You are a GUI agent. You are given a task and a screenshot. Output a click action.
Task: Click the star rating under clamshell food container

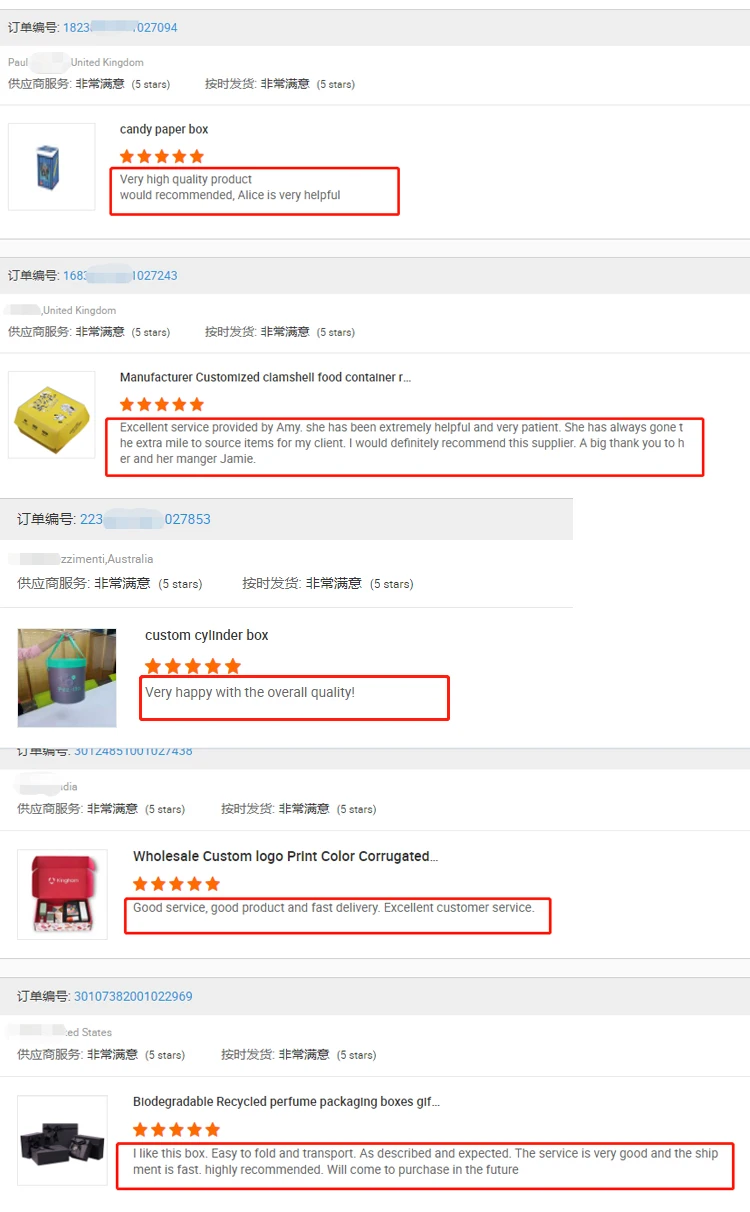click(162, 404)
